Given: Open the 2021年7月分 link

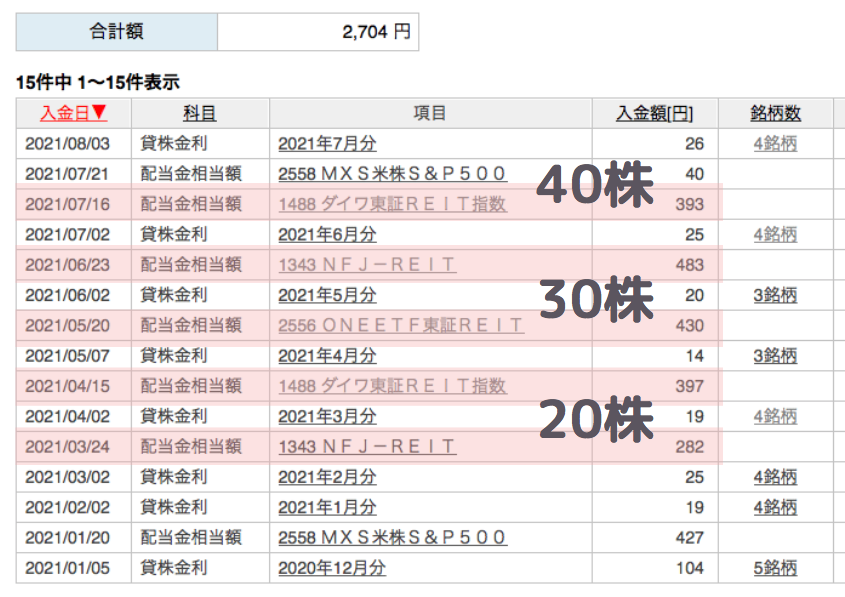Looking at the screenshot, I should click(x=327, y=144).
